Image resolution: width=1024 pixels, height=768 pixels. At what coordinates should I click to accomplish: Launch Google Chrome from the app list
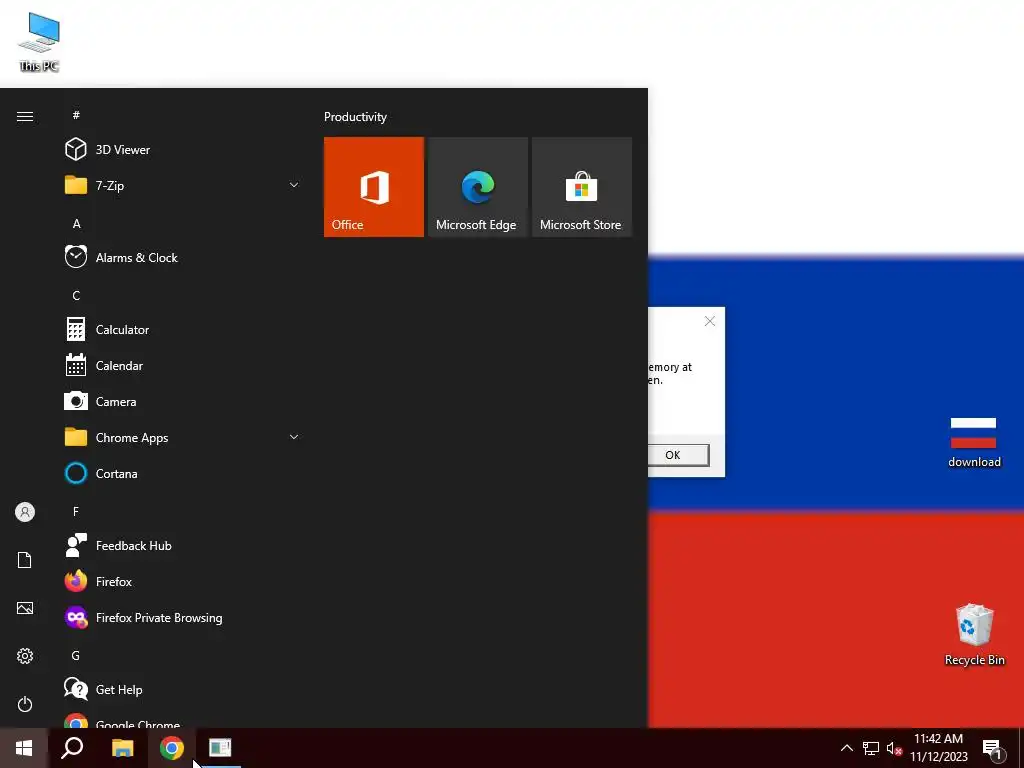point(183,720)
